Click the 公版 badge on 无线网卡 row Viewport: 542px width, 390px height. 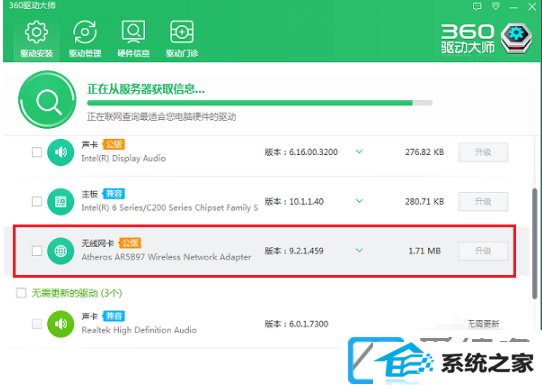(130, 243)
